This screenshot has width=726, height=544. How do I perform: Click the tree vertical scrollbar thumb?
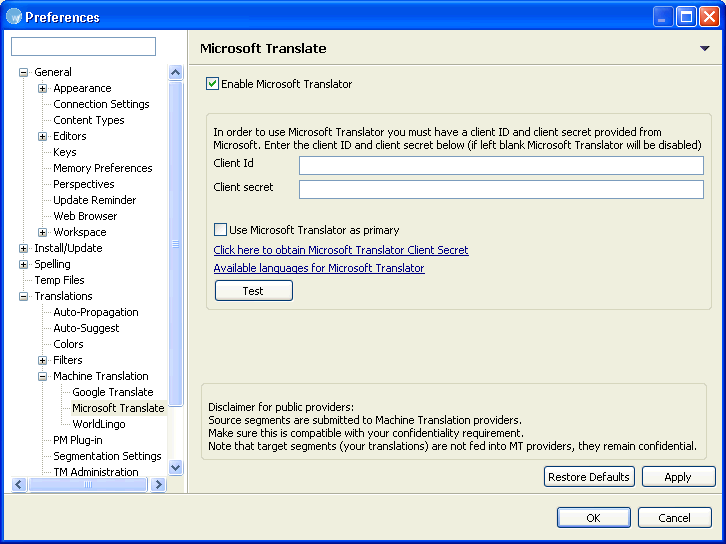click(x=175, y=244)
